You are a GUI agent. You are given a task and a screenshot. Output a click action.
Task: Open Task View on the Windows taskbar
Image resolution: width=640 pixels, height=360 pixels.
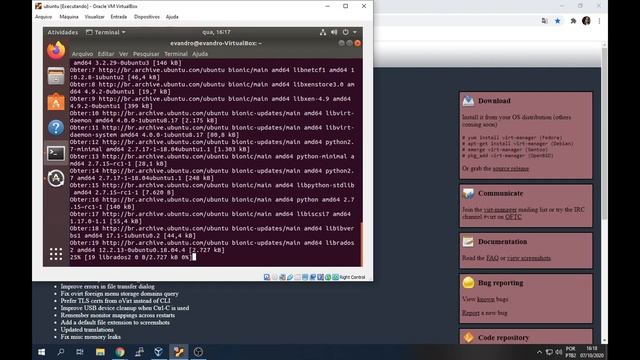(x=80, y=352)
